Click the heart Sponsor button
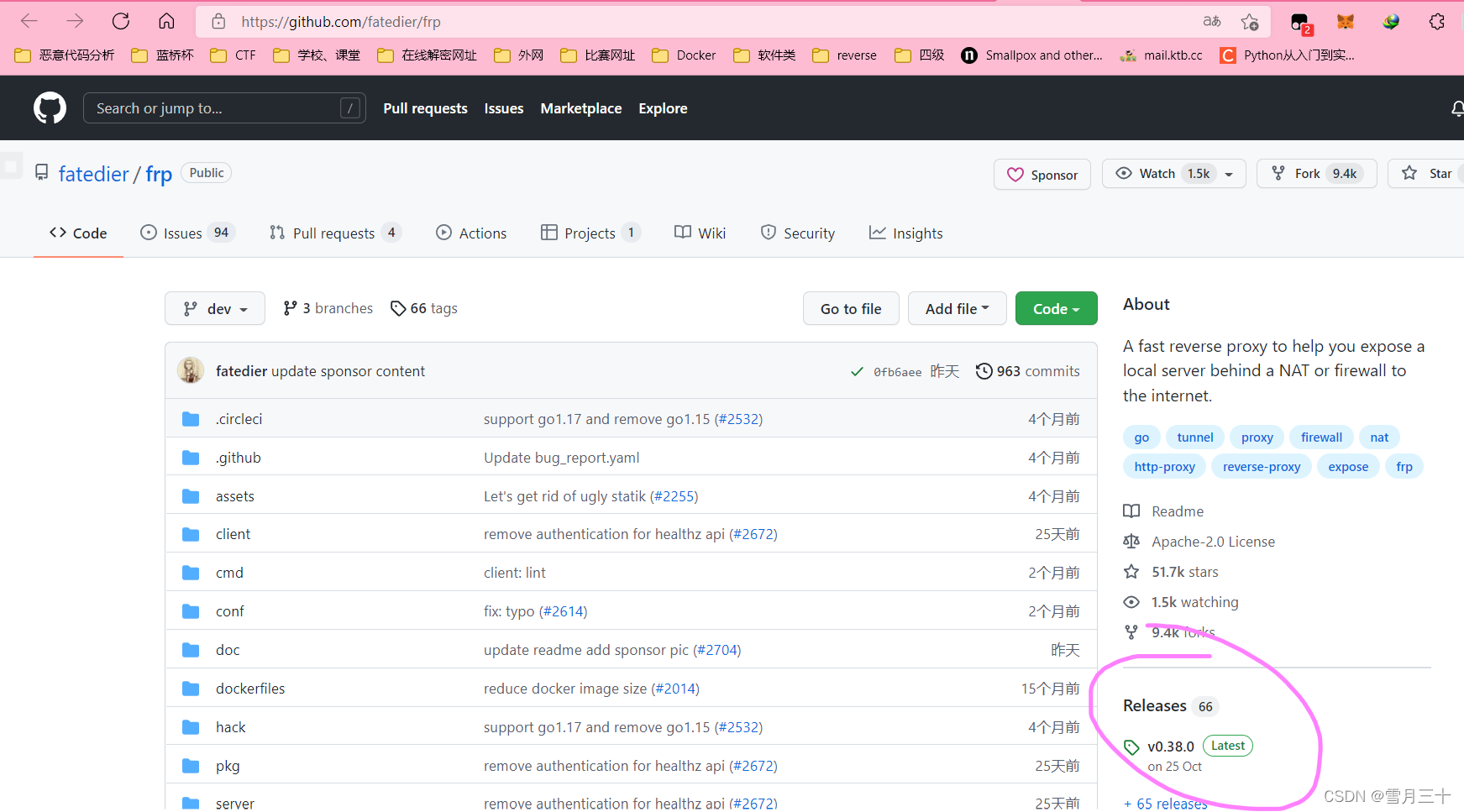1464x812 pixels. point(1042,175)
